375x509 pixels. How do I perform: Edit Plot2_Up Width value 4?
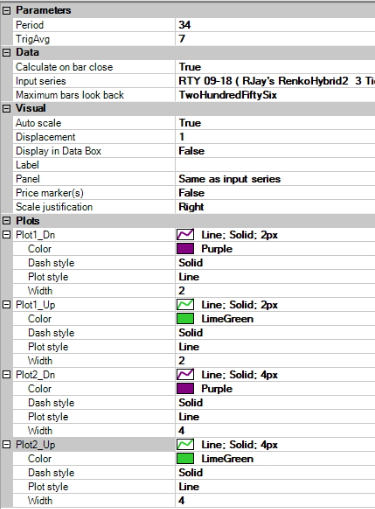click(275, 501)
